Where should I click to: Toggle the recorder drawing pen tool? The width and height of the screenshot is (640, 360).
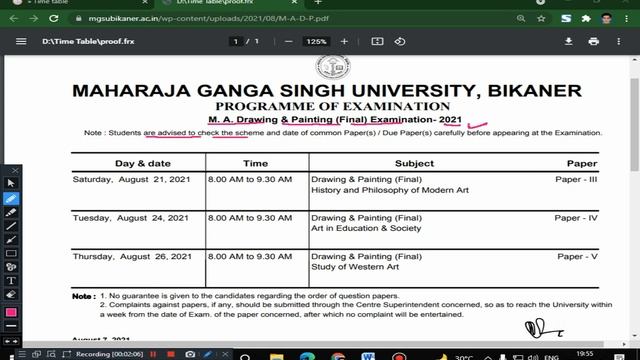[208, 354]
